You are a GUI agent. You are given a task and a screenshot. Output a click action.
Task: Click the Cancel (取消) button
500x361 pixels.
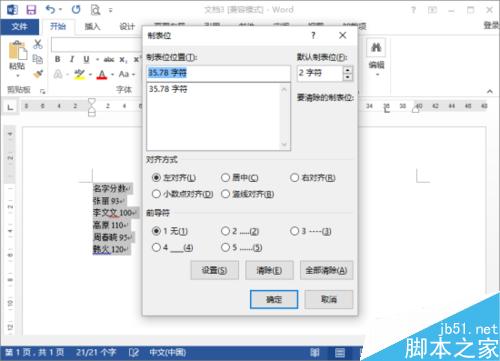(x=329, y=299)
